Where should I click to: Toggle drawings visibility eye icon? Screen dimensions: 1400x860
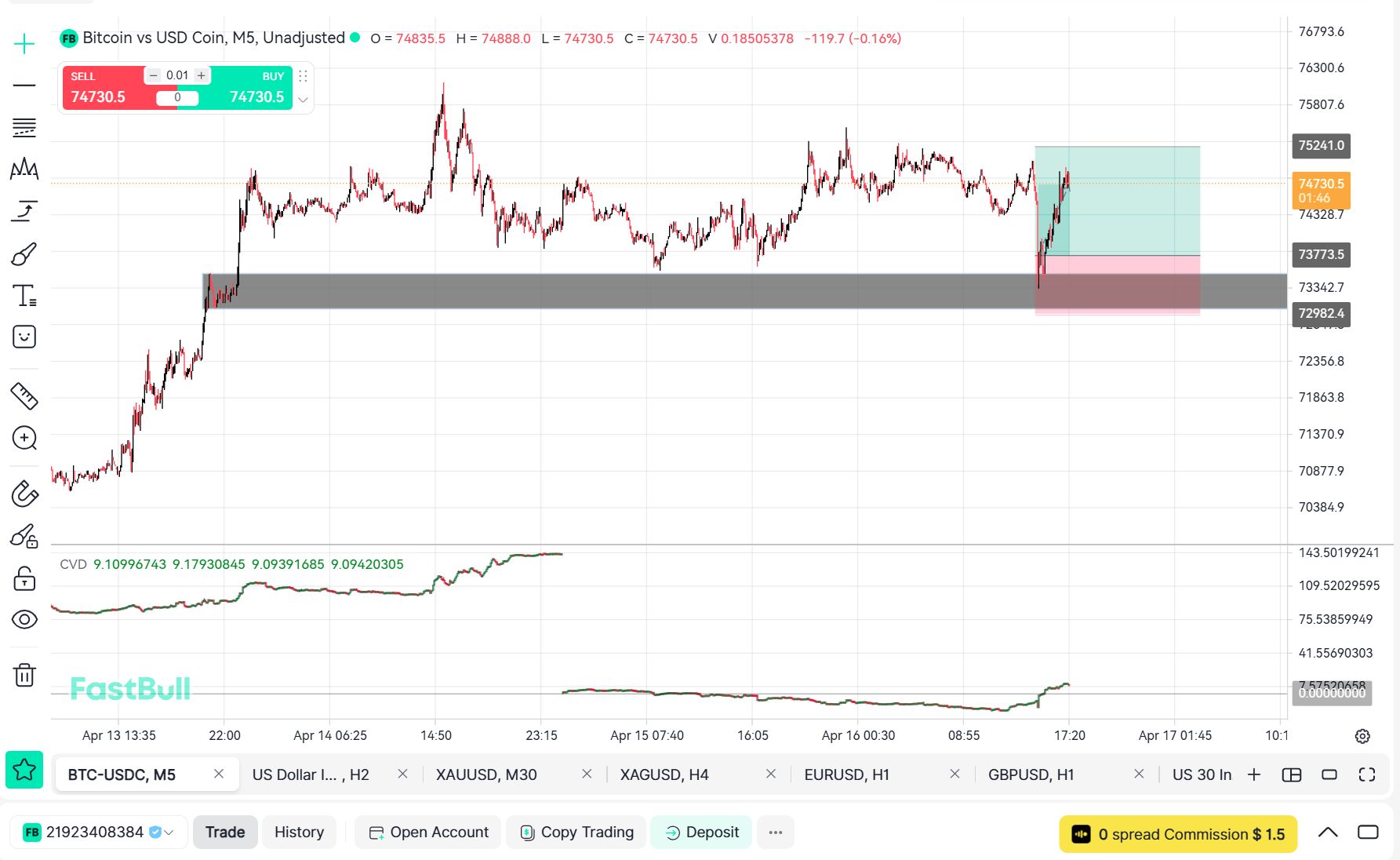24,620
